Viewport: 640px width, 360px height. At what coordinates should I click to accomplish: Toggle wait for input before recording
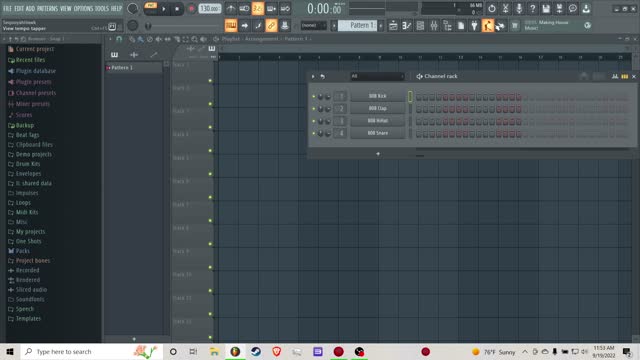[x=244, y=8]
